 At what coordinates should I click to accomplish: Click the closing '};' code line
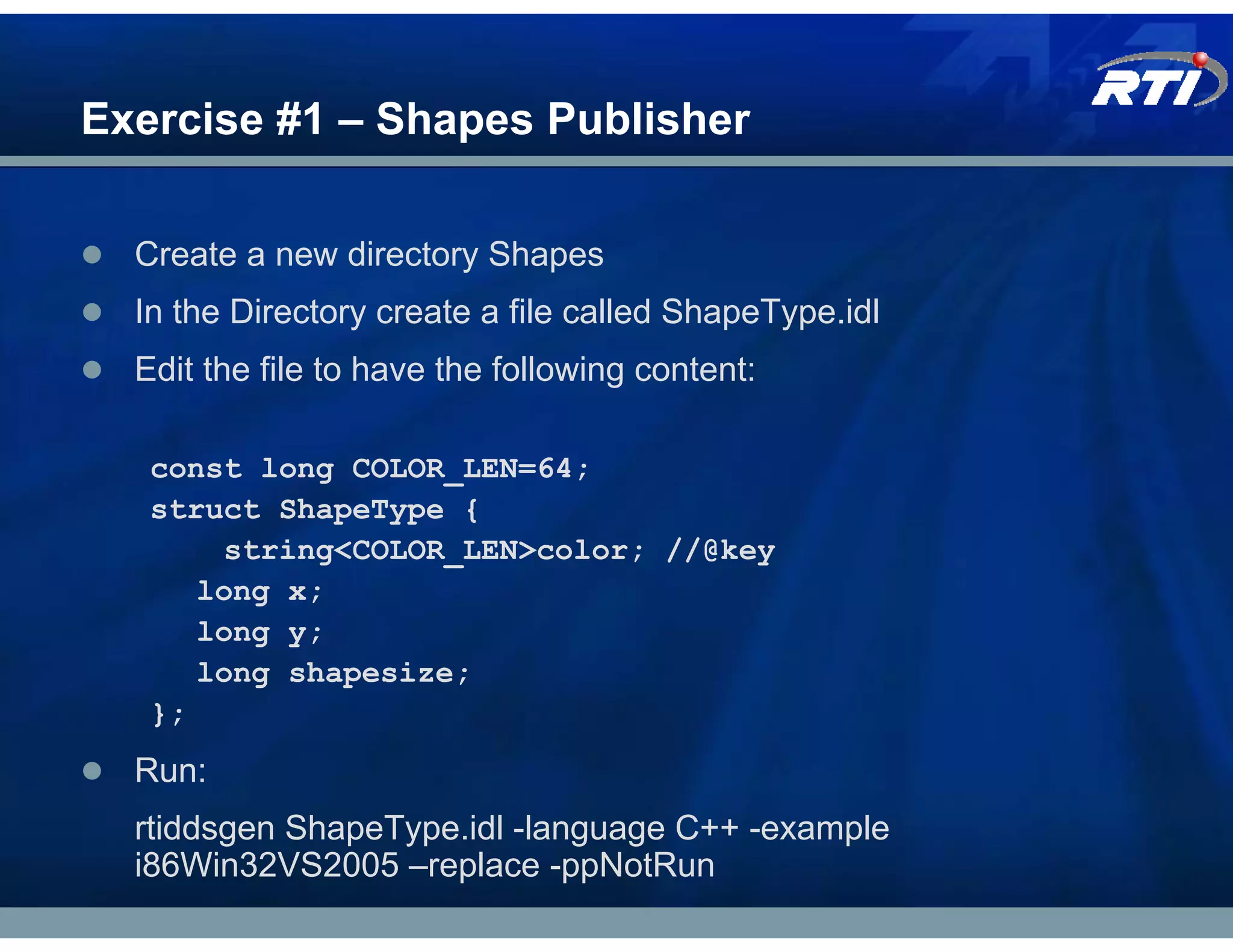[168, 714]
